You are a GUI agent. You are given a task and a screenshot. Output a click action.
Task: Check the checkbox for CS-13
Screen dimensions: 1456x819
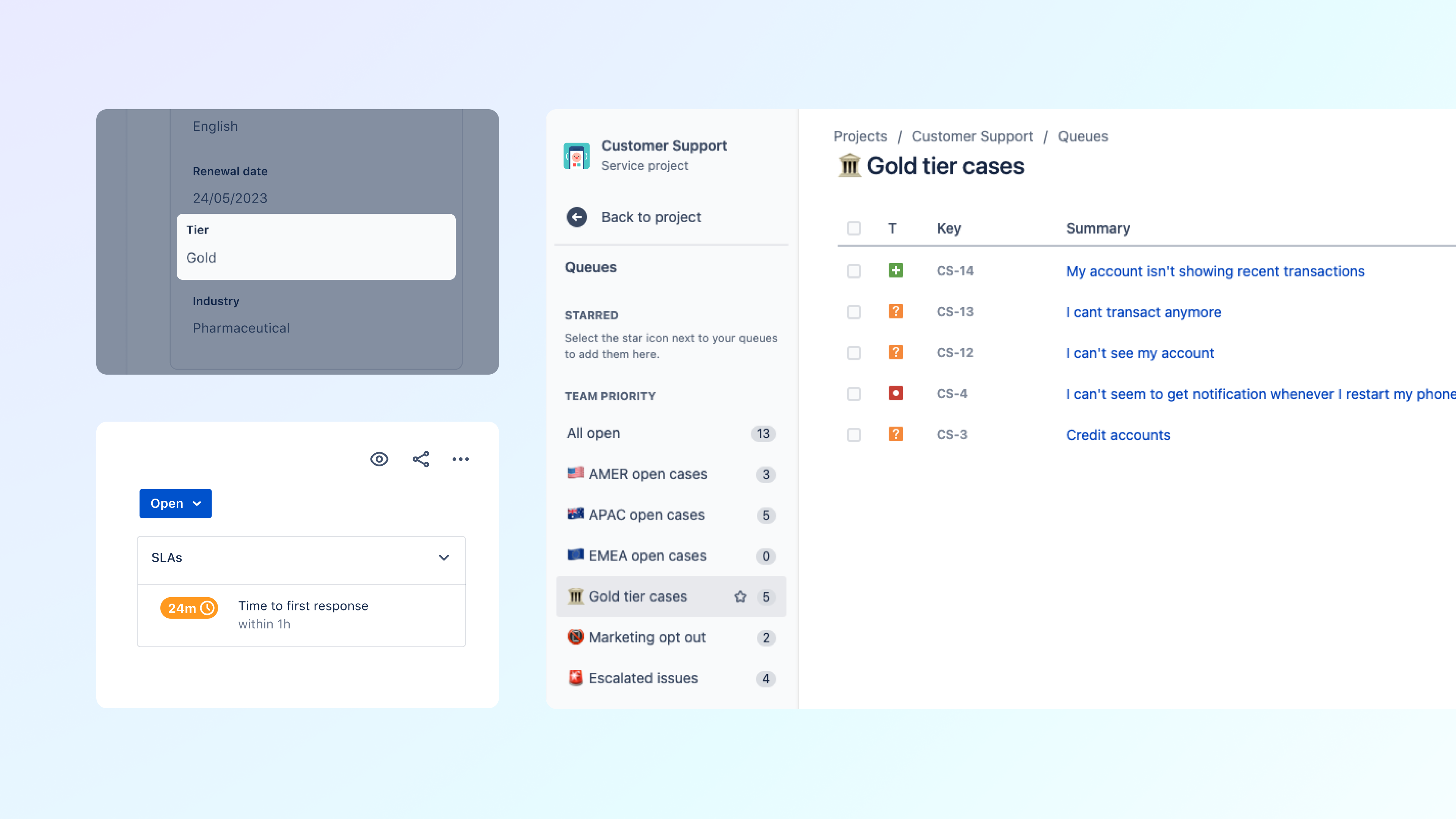click(854, 311)
